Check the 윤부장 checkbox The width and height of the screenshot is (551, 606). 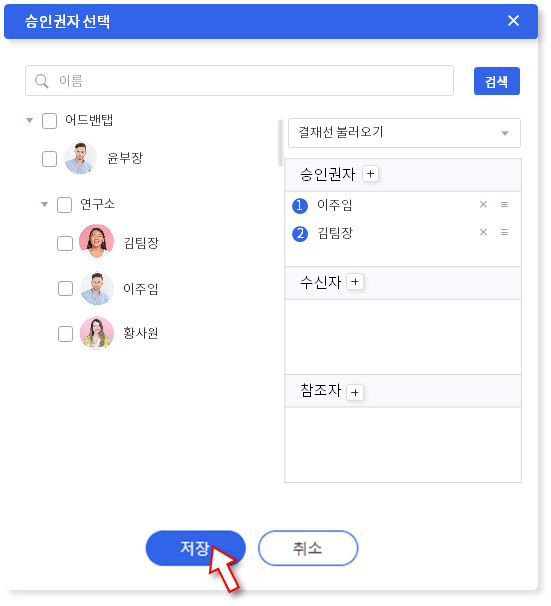pyautogui.click(x=49, y=159)
